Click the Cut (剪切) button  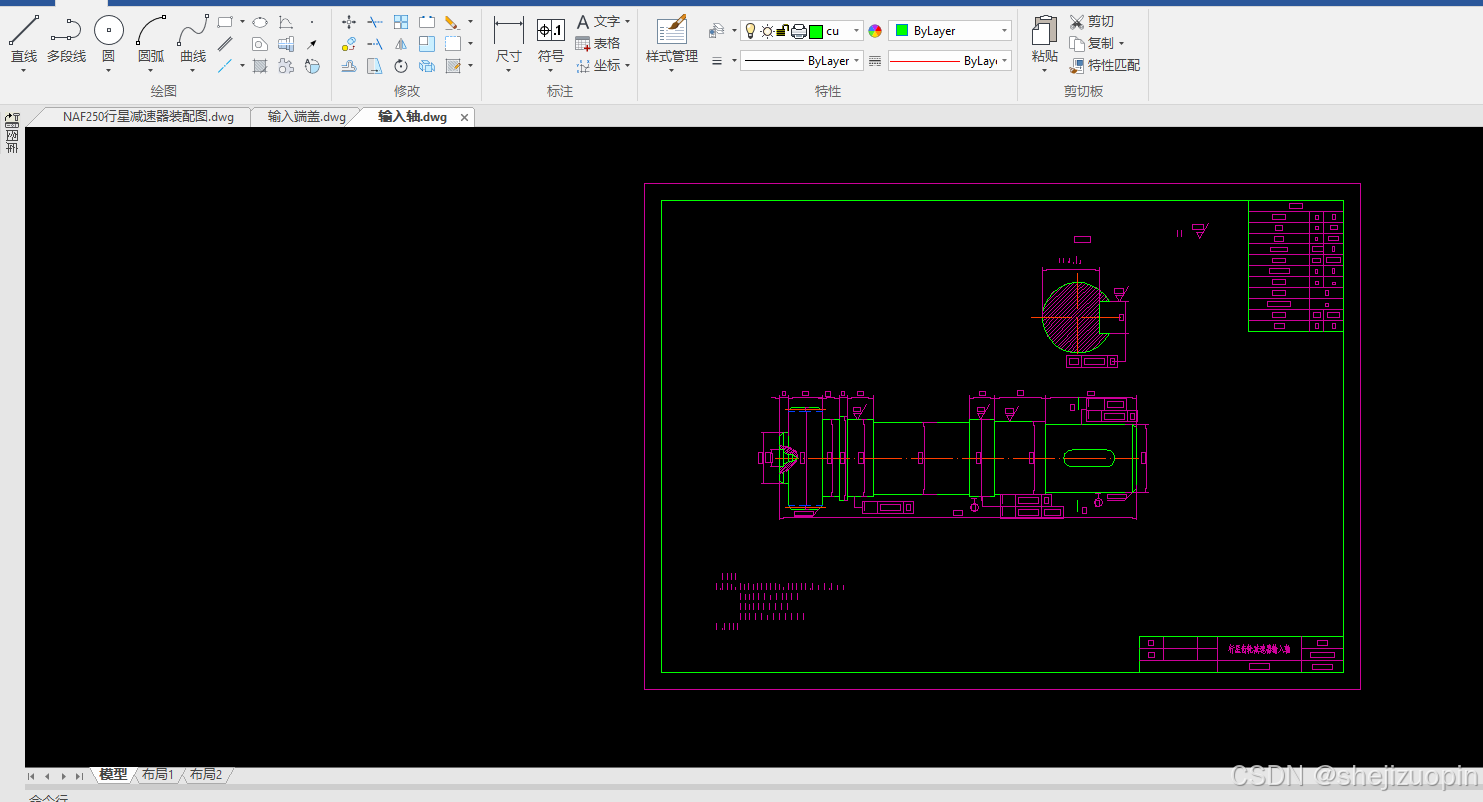(x=1091, y=21)
